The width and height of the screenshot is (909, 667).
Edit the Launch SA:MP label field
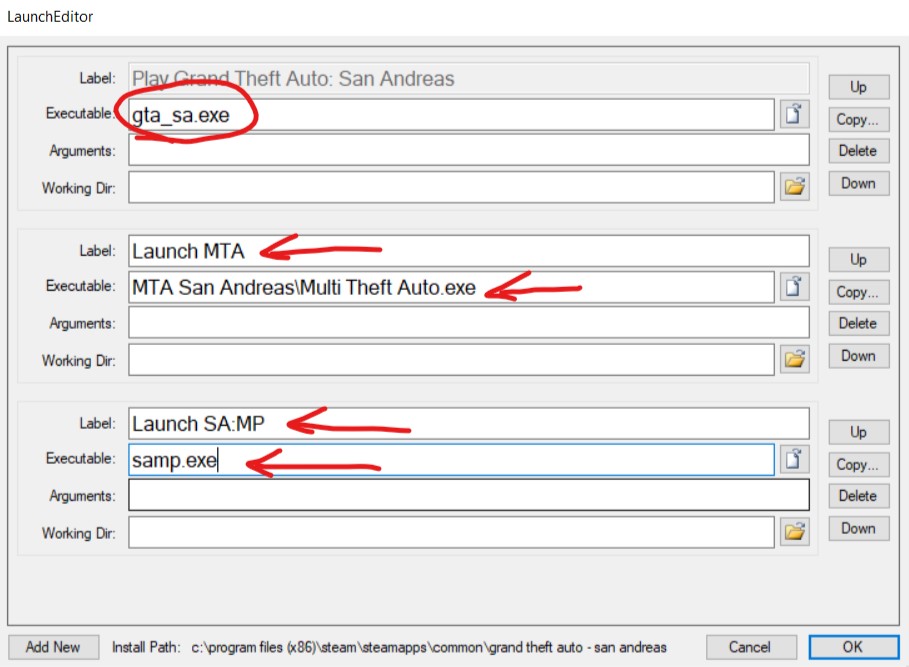pos(468,424)
